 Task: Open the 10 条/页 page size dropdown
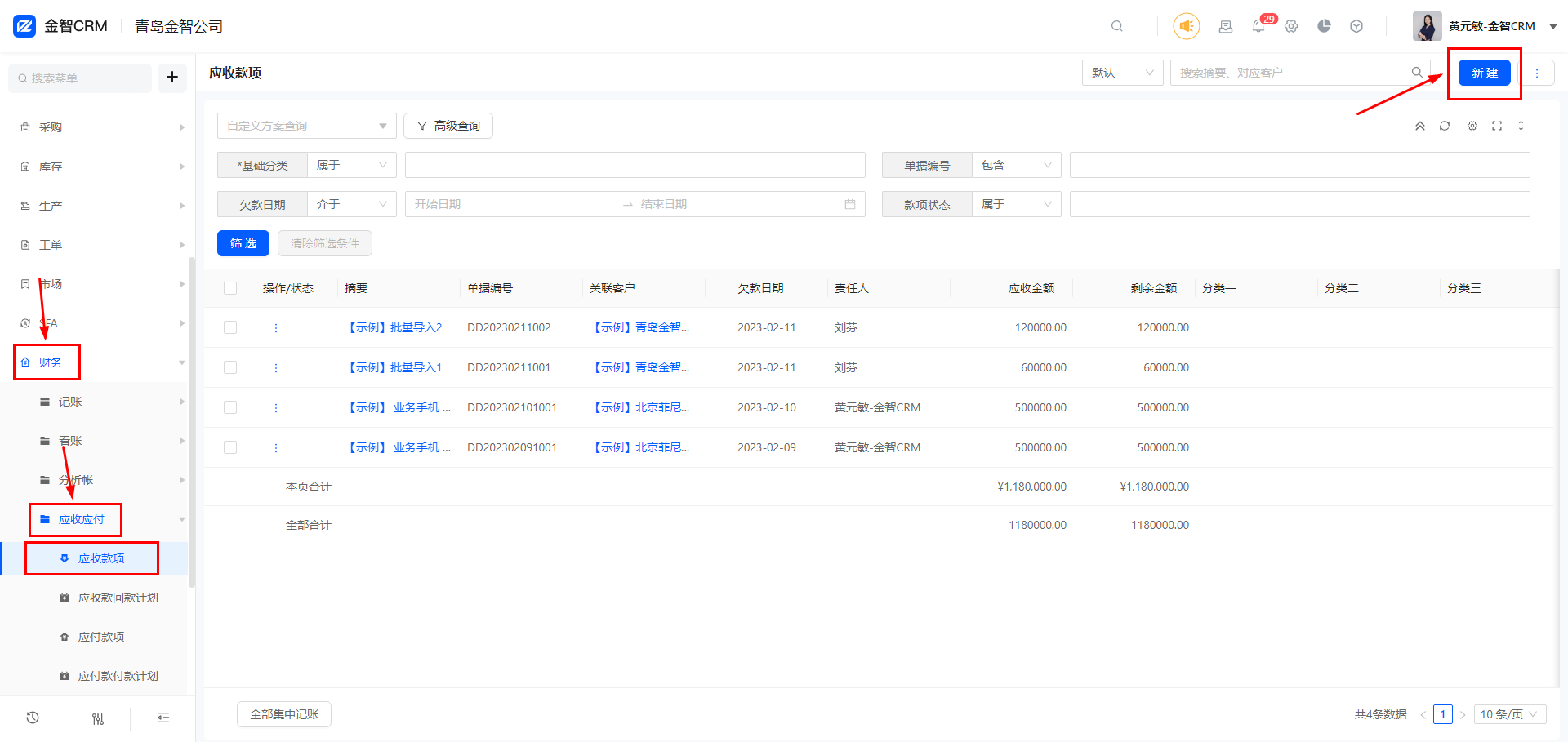pyautogui.click(x=1510, y=714)
